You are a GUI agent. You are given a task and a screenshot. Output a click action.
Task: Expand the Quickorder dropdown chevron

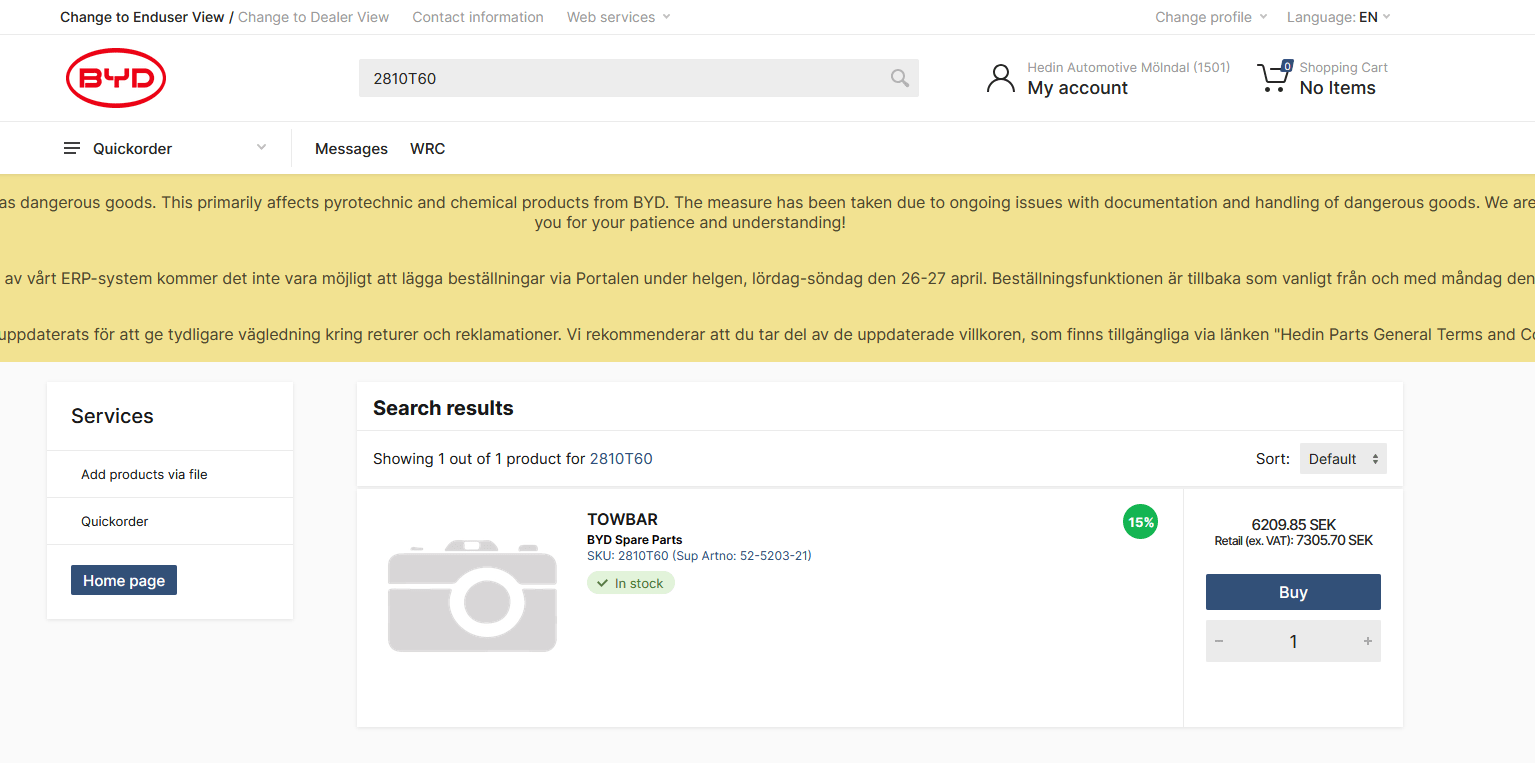point(261,147)
